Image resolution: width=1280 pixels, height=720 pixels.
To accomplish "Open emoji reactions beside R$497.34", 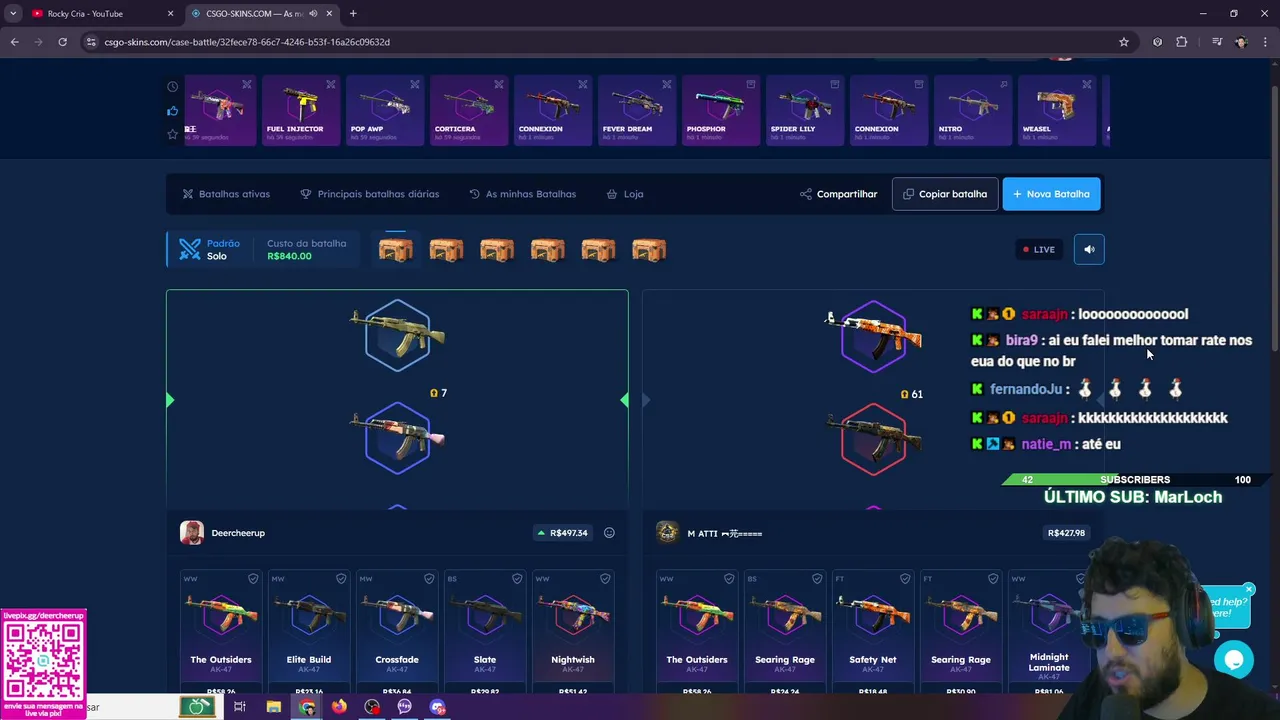I will (x=609, y=533).
